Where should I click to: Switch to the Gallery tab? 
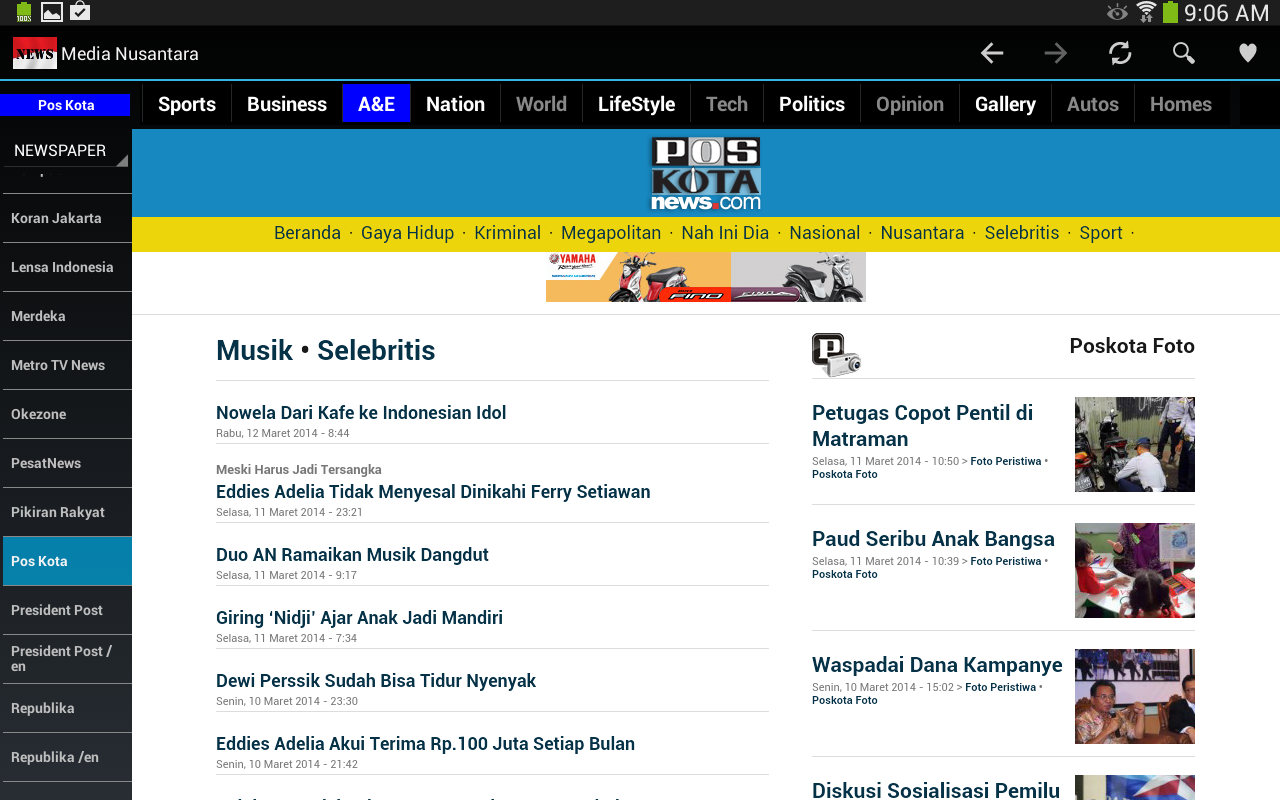pyautogui.click(x=1005, y=104)
